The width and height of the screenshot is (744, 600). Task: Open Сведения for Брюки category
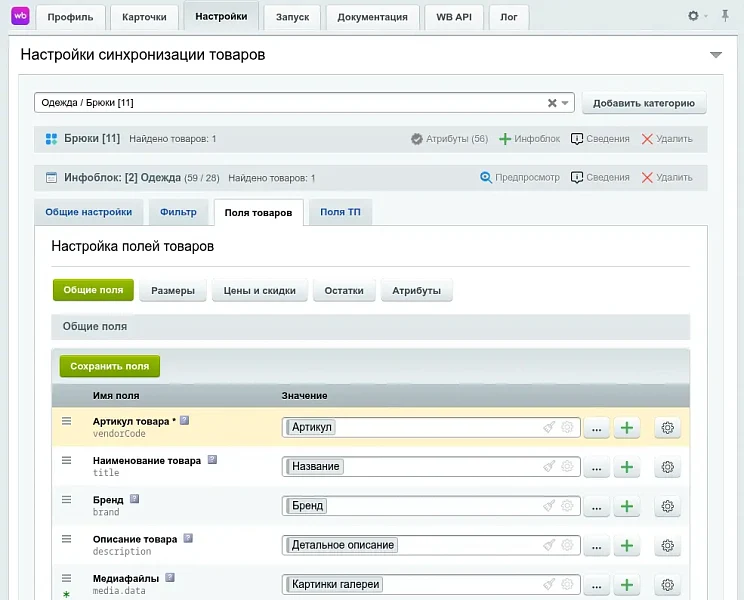[x=600, y=139]
